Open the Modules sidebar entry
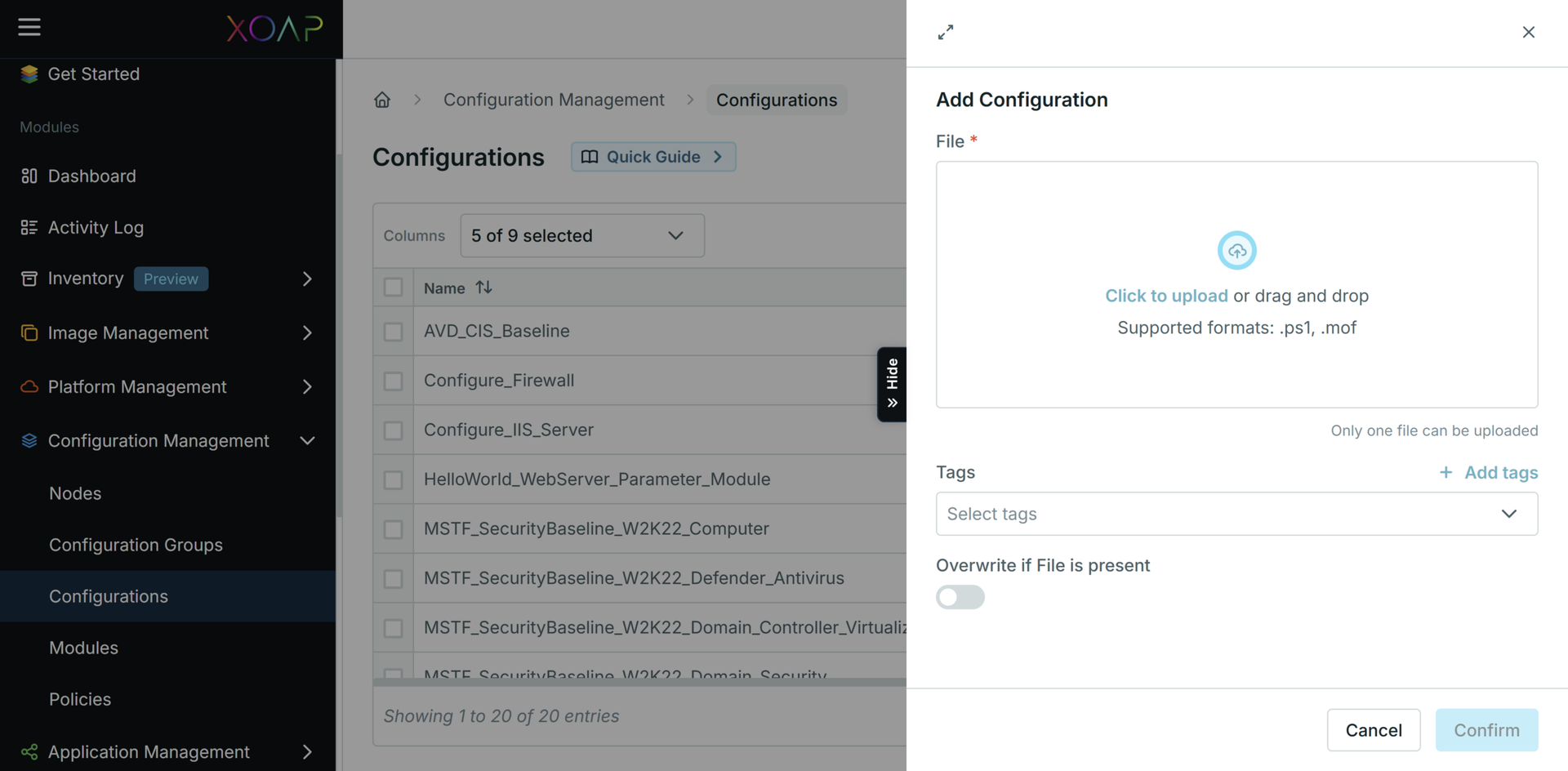This screenshot has width=1568, height=771. pyautogui.click(x=83, y=648)
